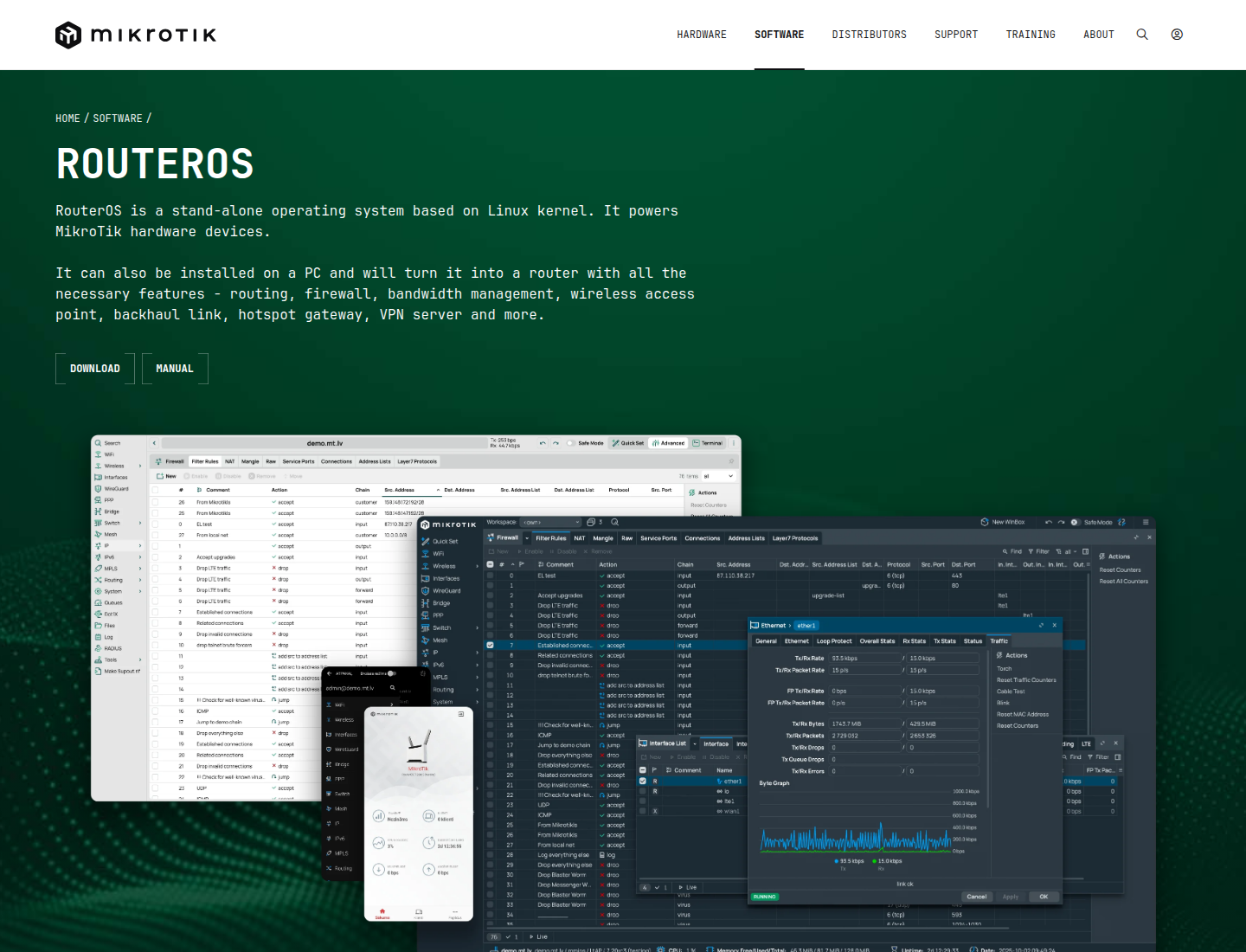Expand the Interface List dropdown arrow
The height and width of the screenshot is (952, 1246).
coord(694,743)
